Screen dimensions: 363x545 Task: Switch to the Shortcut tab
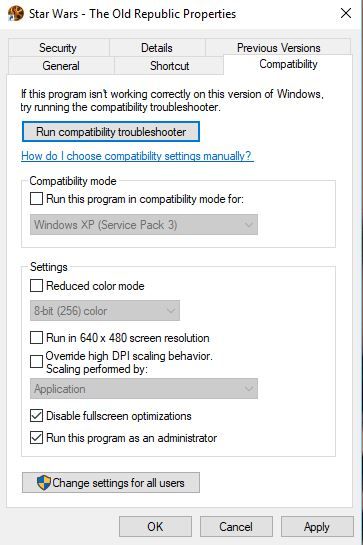click(169, 66)
